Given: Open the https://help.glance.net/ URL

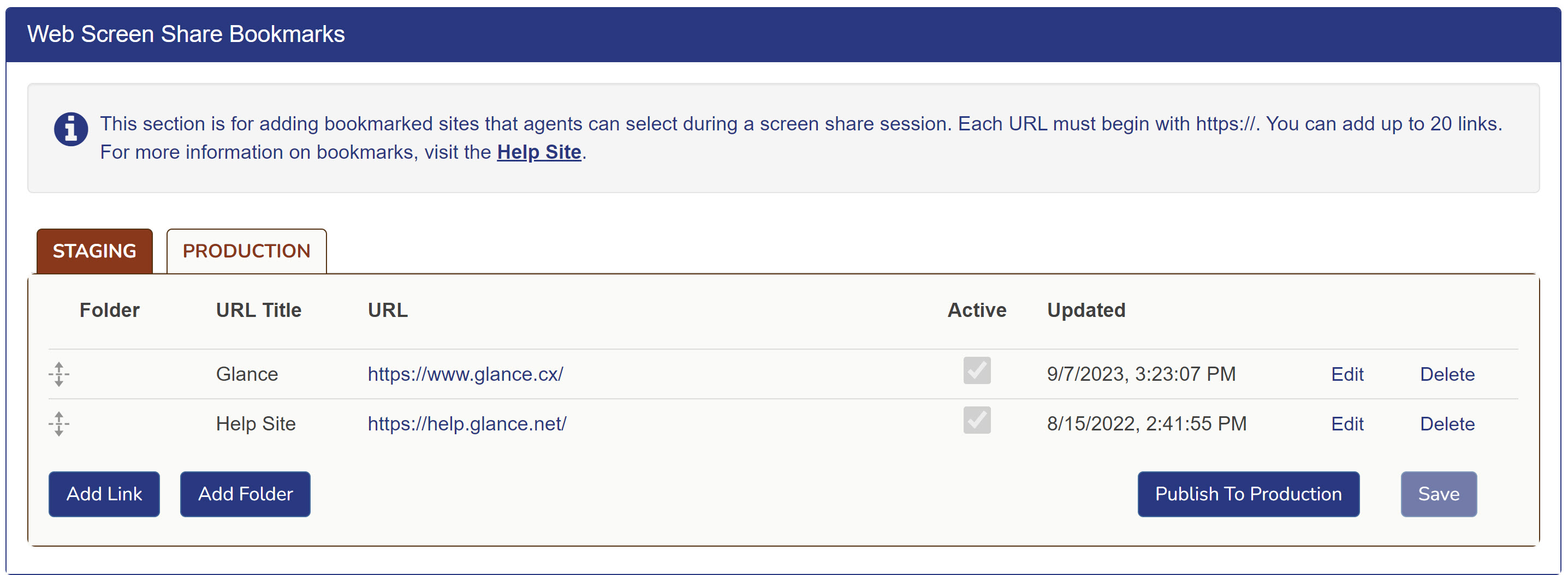Looking at the screenshot, I should pos(467,424).
